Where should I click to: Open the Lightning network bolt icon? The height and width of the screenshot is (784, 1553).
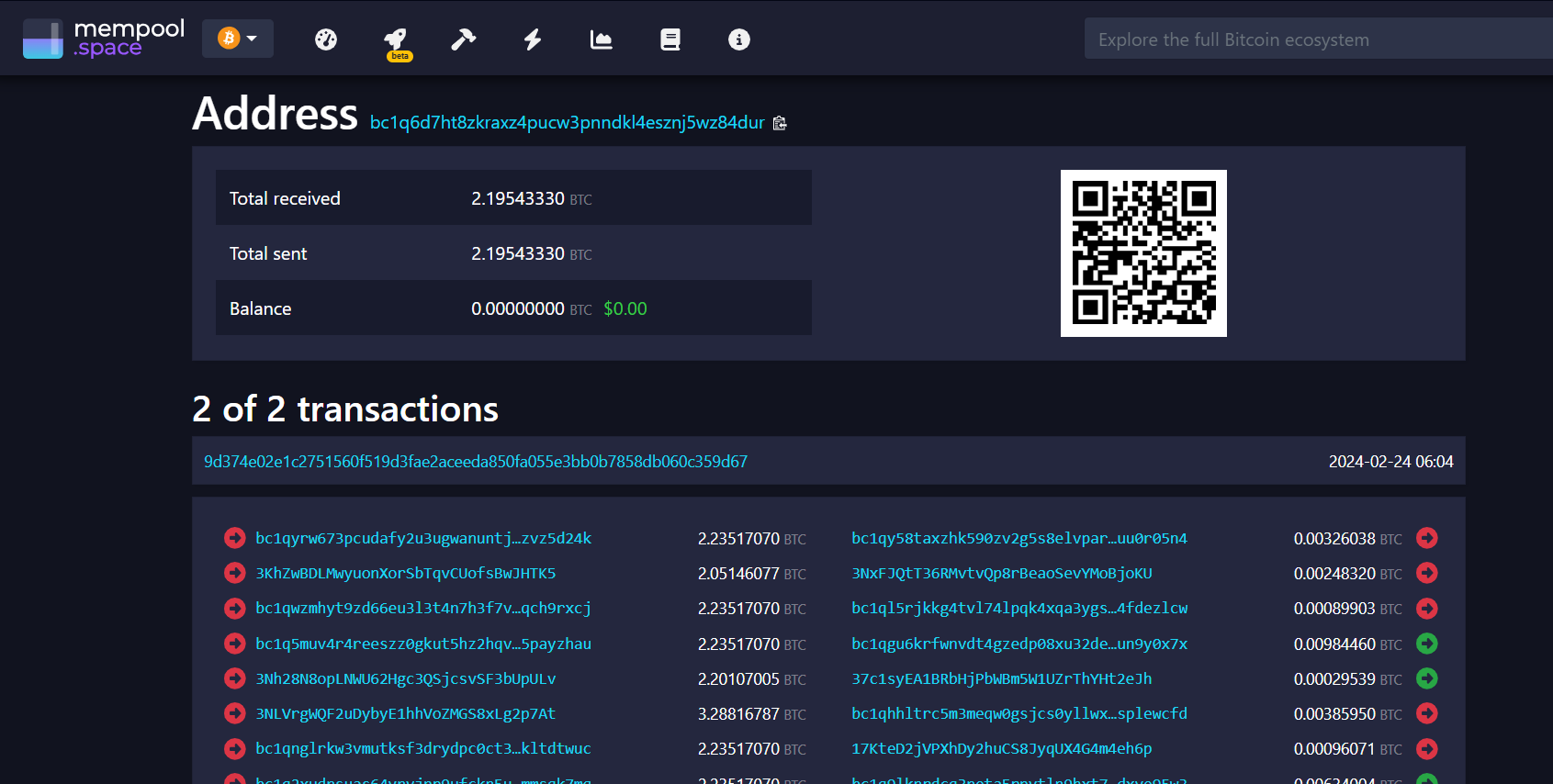pos(533,39)
